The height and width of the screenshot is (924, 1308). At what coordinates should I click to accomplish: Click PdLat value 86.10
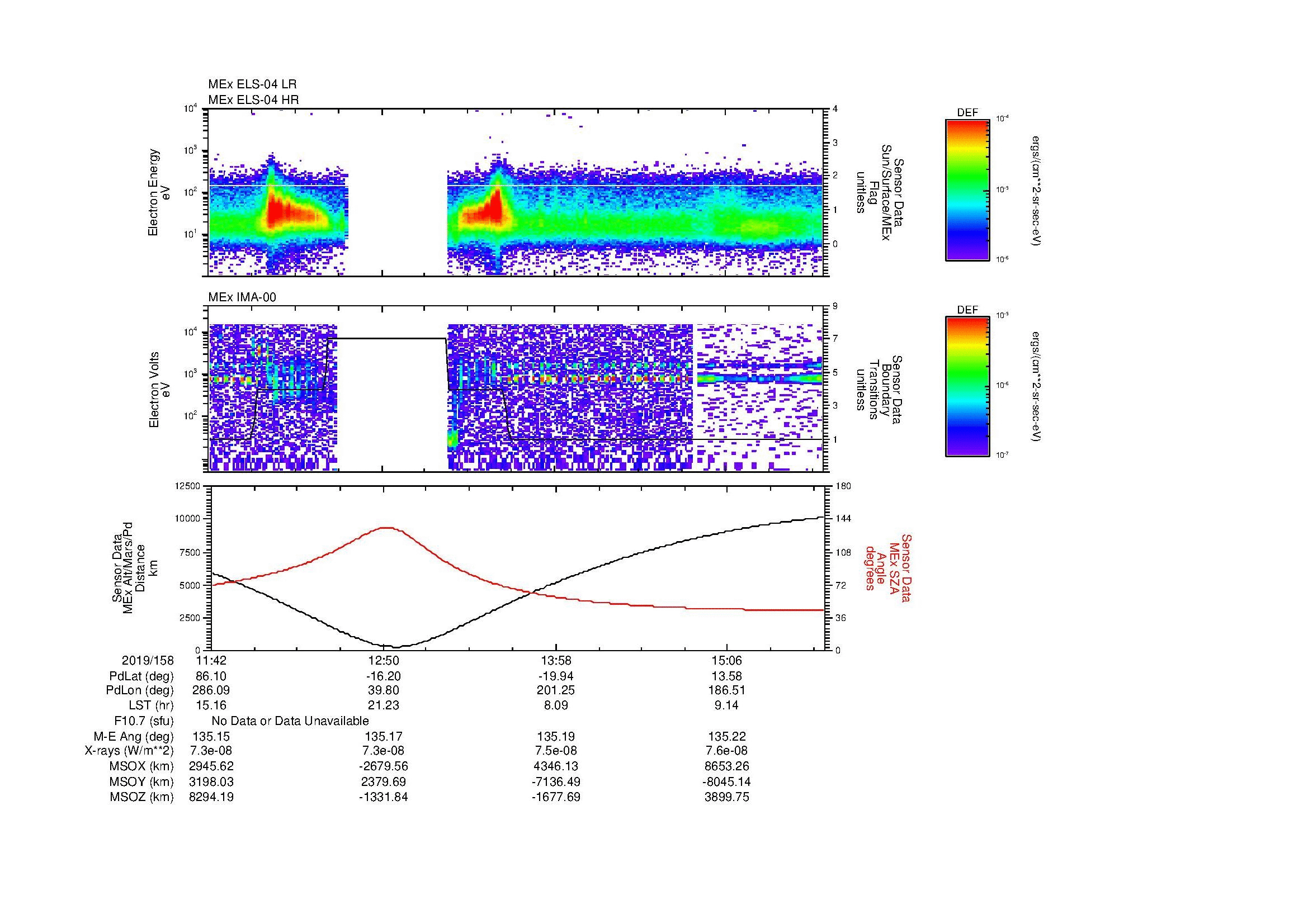click(x=211, y=676)
